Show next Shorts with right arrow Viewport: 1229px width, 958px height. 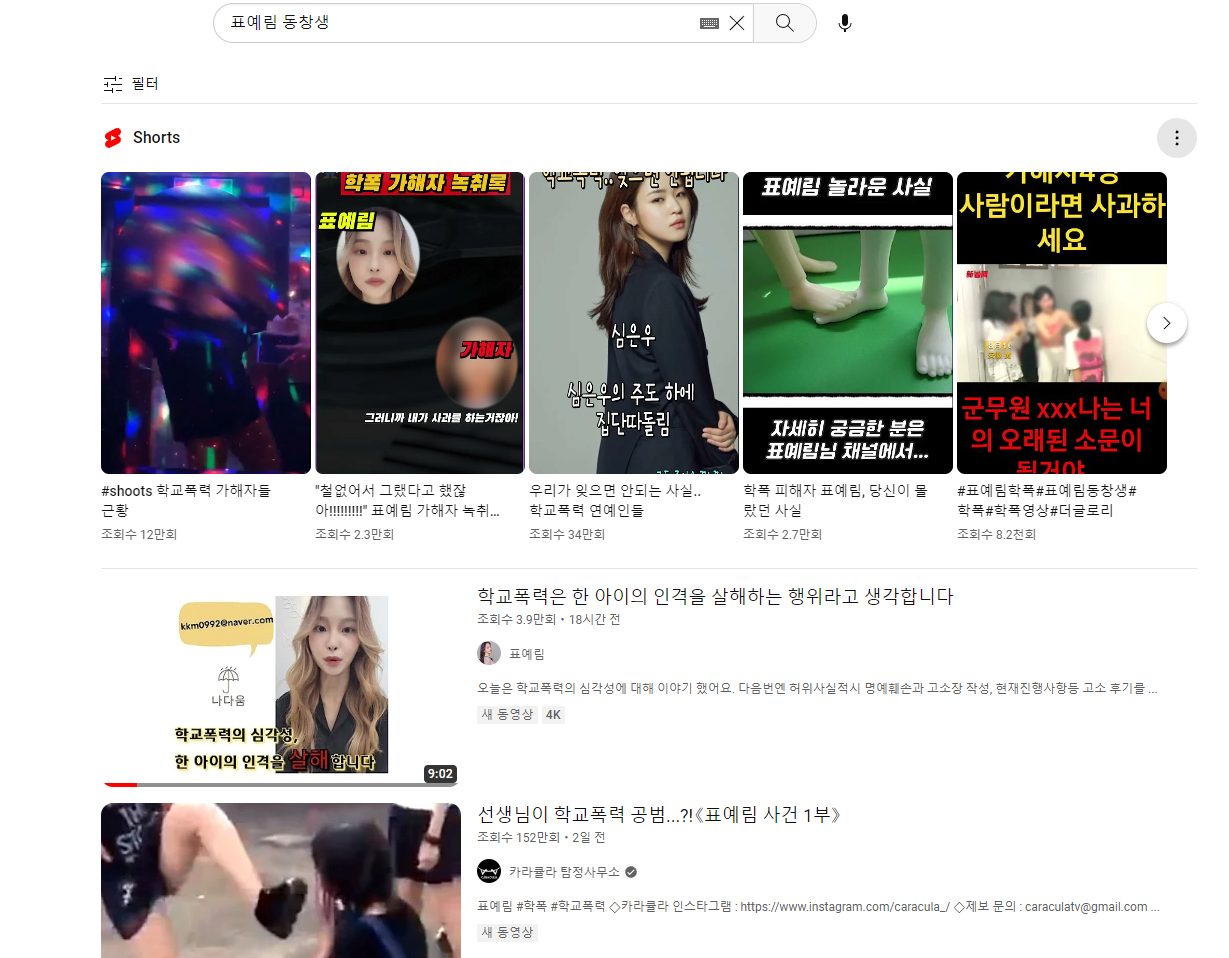(x=1167, y=323)
